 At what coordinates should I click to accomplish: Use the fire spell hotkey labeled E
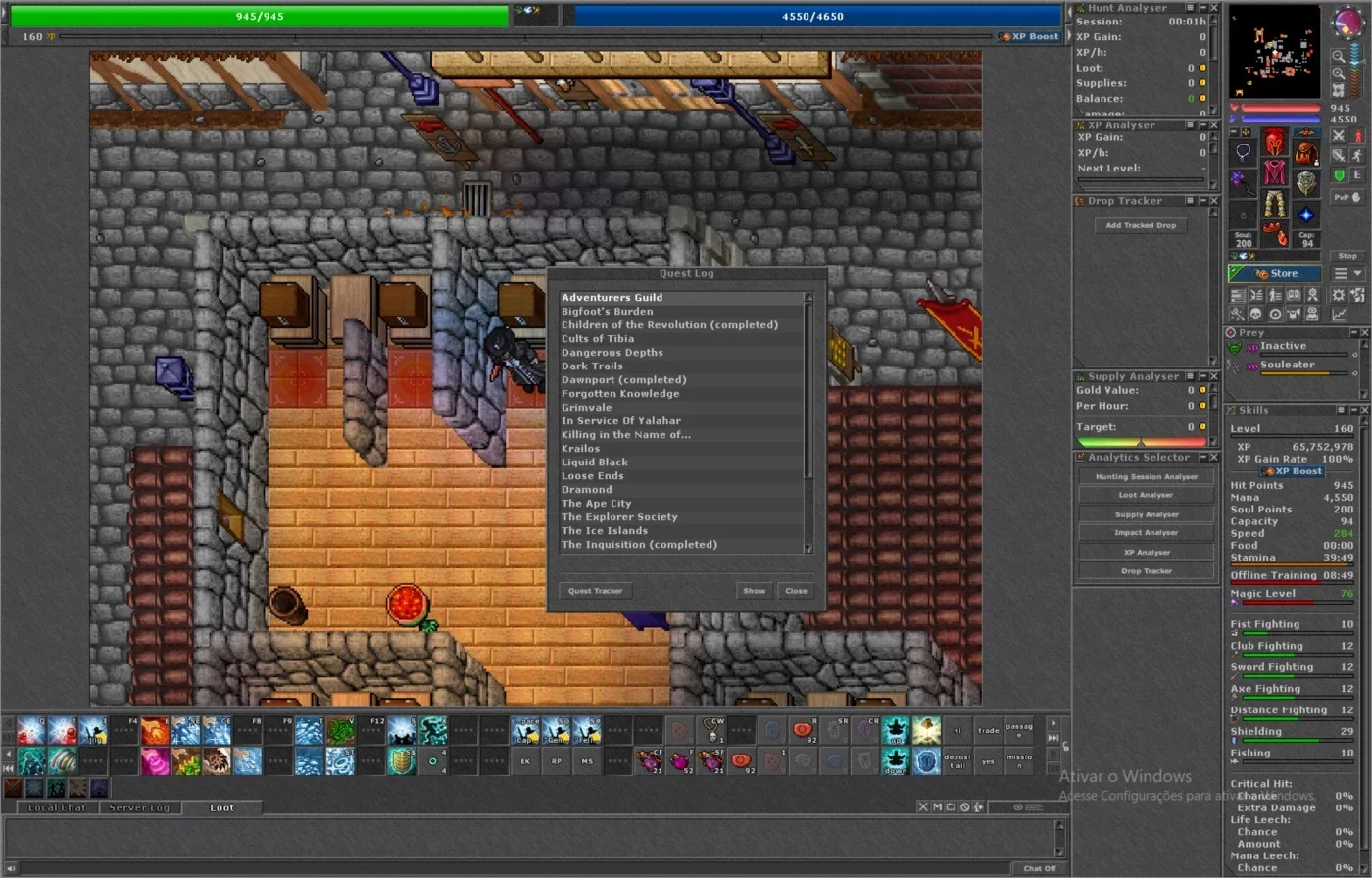155,730
